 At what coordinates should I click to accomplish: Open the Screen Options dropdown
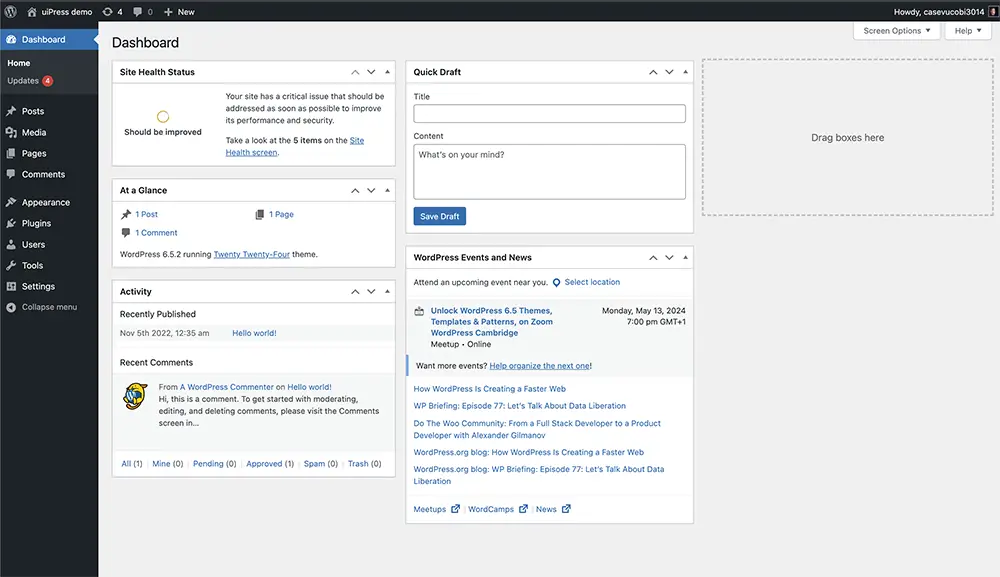[x=897, y=31]
